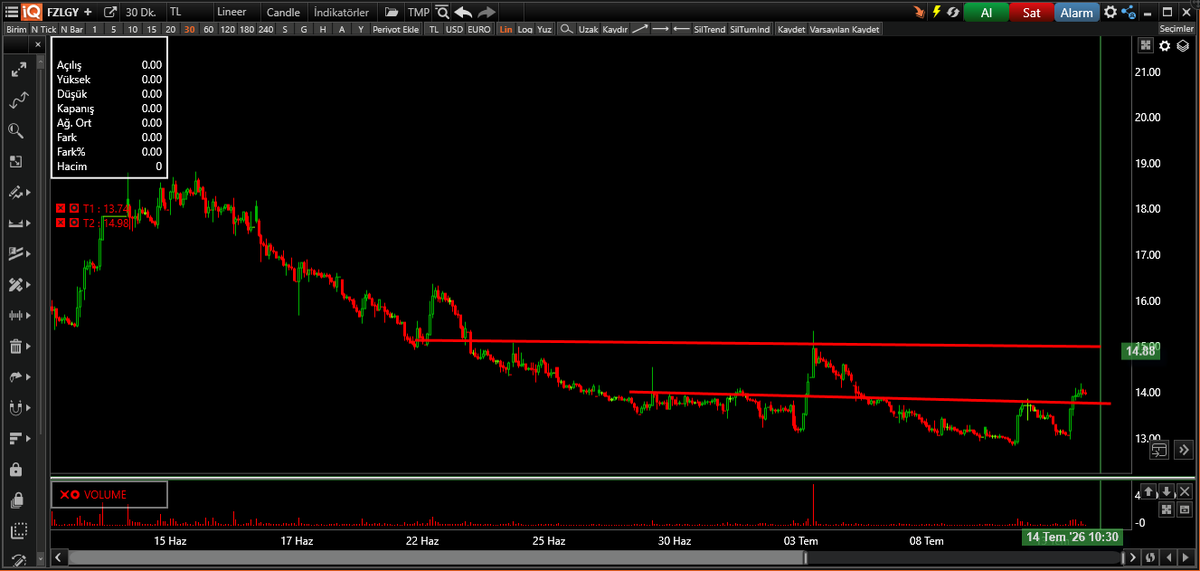This screenshot has height=571, width=1200.
Task: Click the right-pointing arrow line tool
Action: point(661,30)
